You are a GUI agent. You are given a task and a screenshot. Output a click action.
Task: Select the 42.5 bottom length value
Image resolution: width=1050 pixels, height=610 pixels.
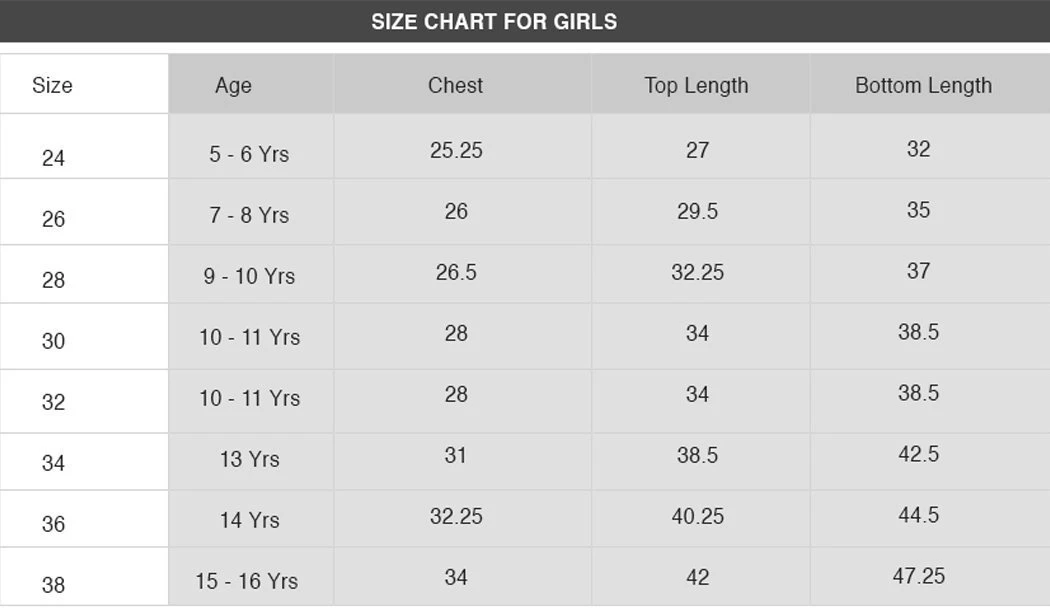click(x=918, y=455)
